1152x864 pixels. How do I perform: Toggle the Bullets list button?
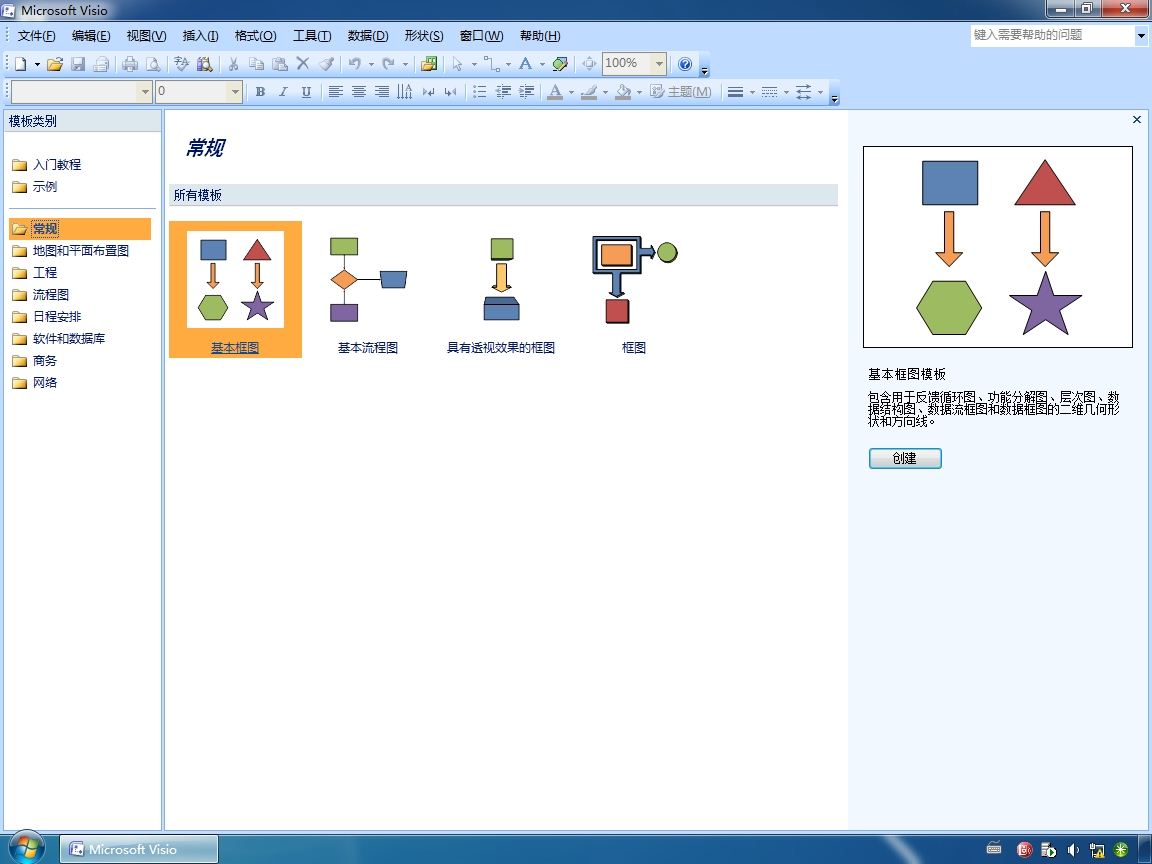480,92
